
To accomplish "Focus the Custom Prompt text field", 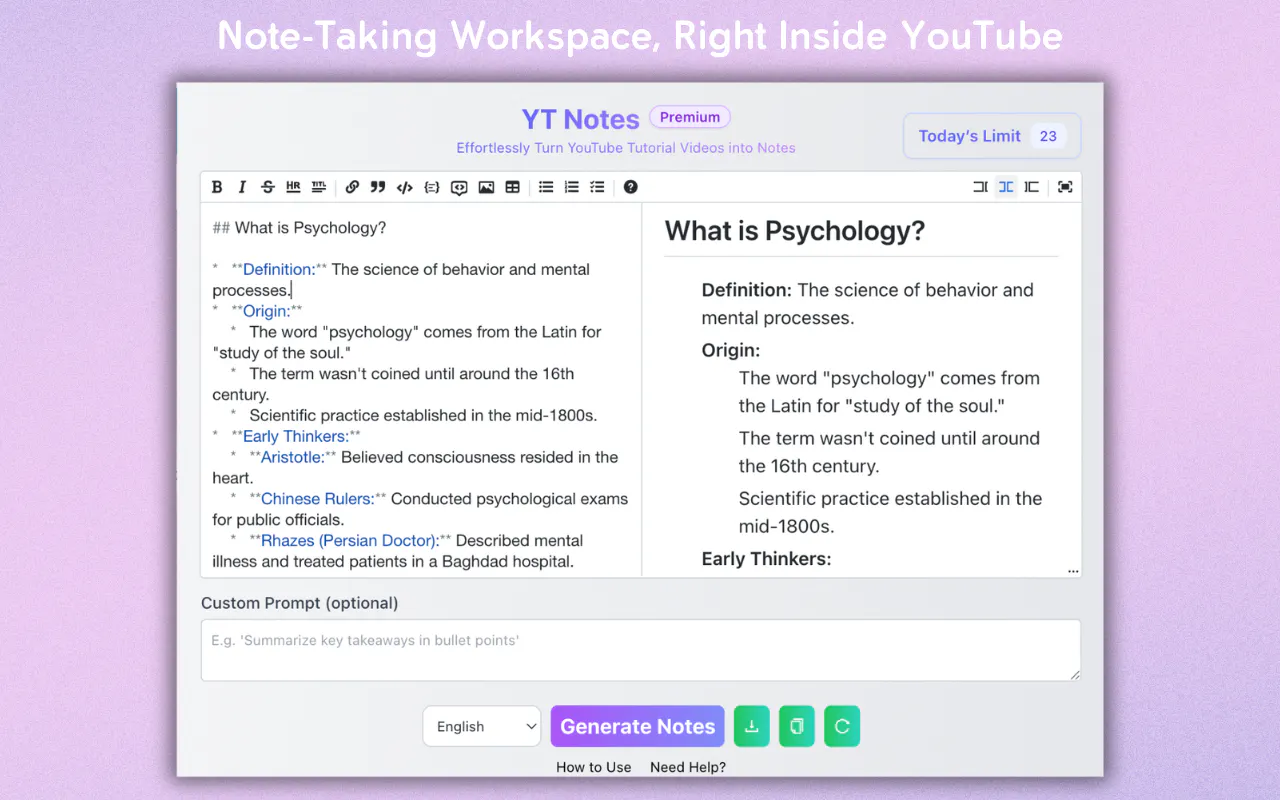I will click(x=641, y=650).
